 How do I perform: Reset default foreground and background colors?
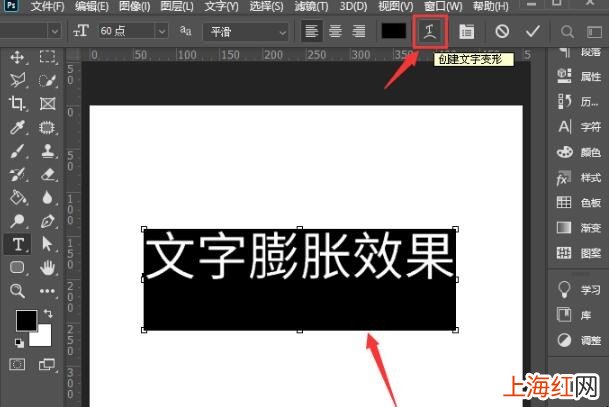click(19, 343)
